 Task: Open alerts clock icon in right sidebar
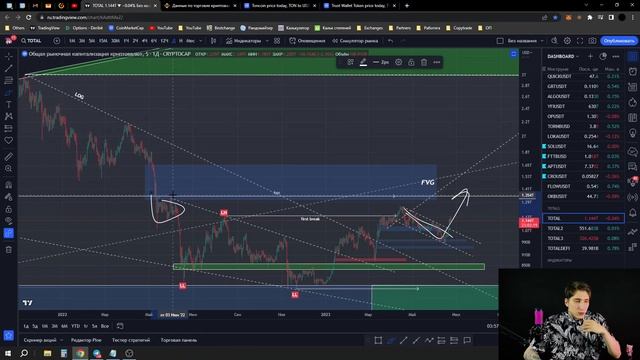[x=633, y=71]
